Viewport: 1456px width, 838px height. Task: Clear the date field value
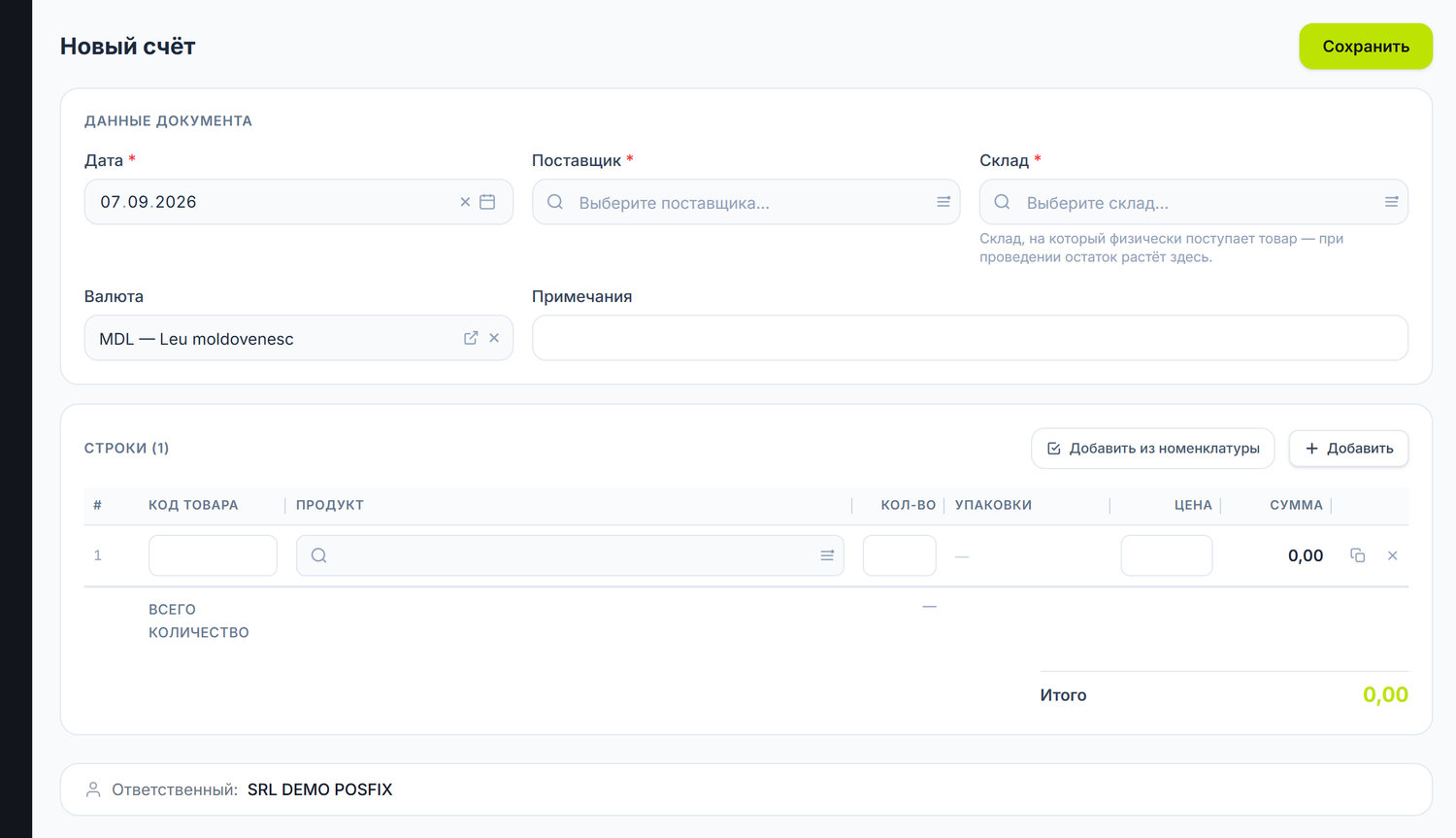tap(465, 202)
